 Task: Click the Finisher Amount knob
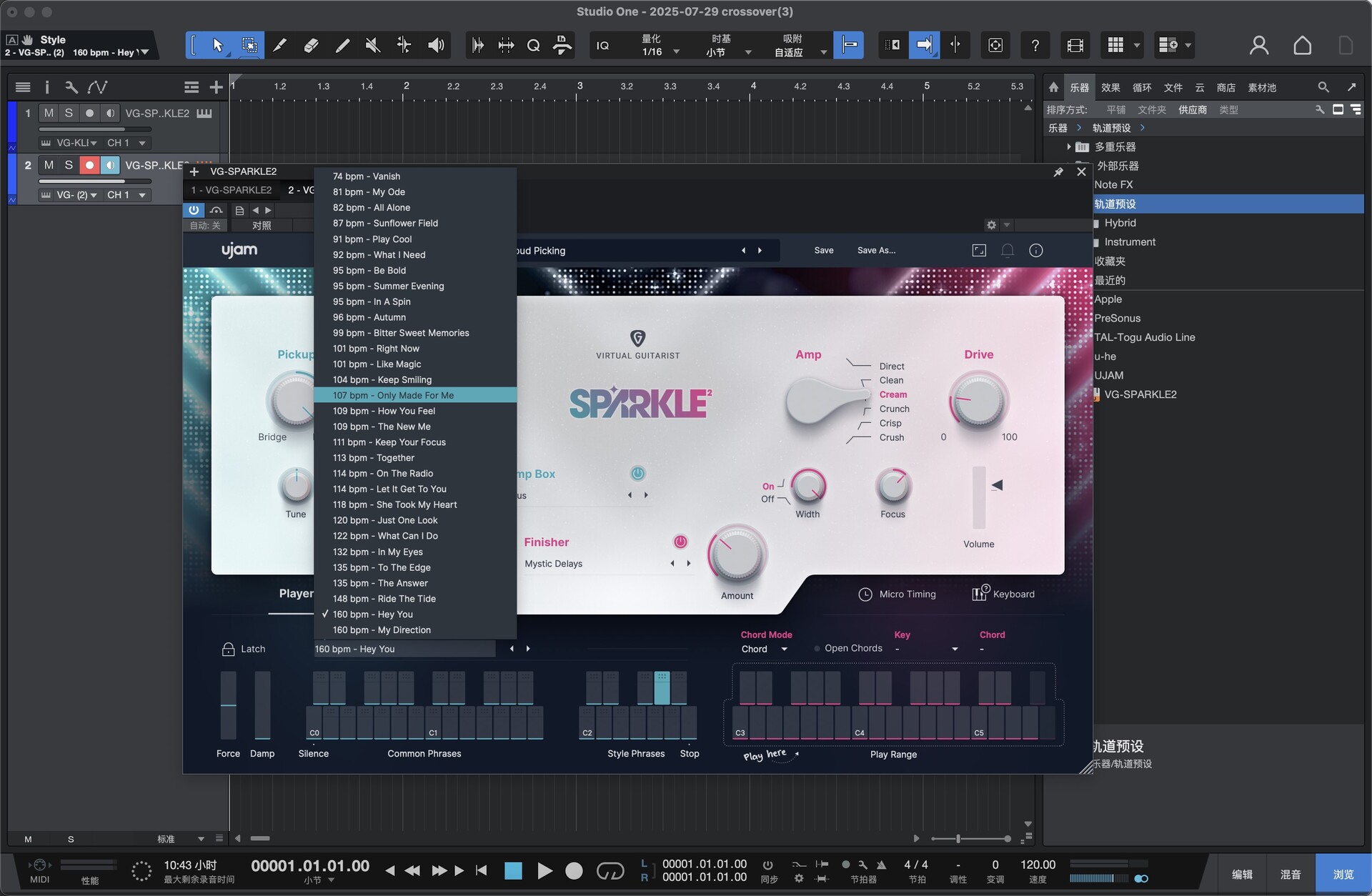tap(737, 555)
